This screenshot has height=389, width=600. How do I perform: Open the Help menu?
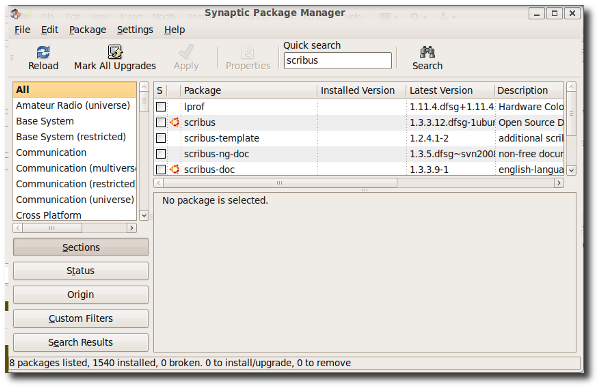(x=174, y=29)
